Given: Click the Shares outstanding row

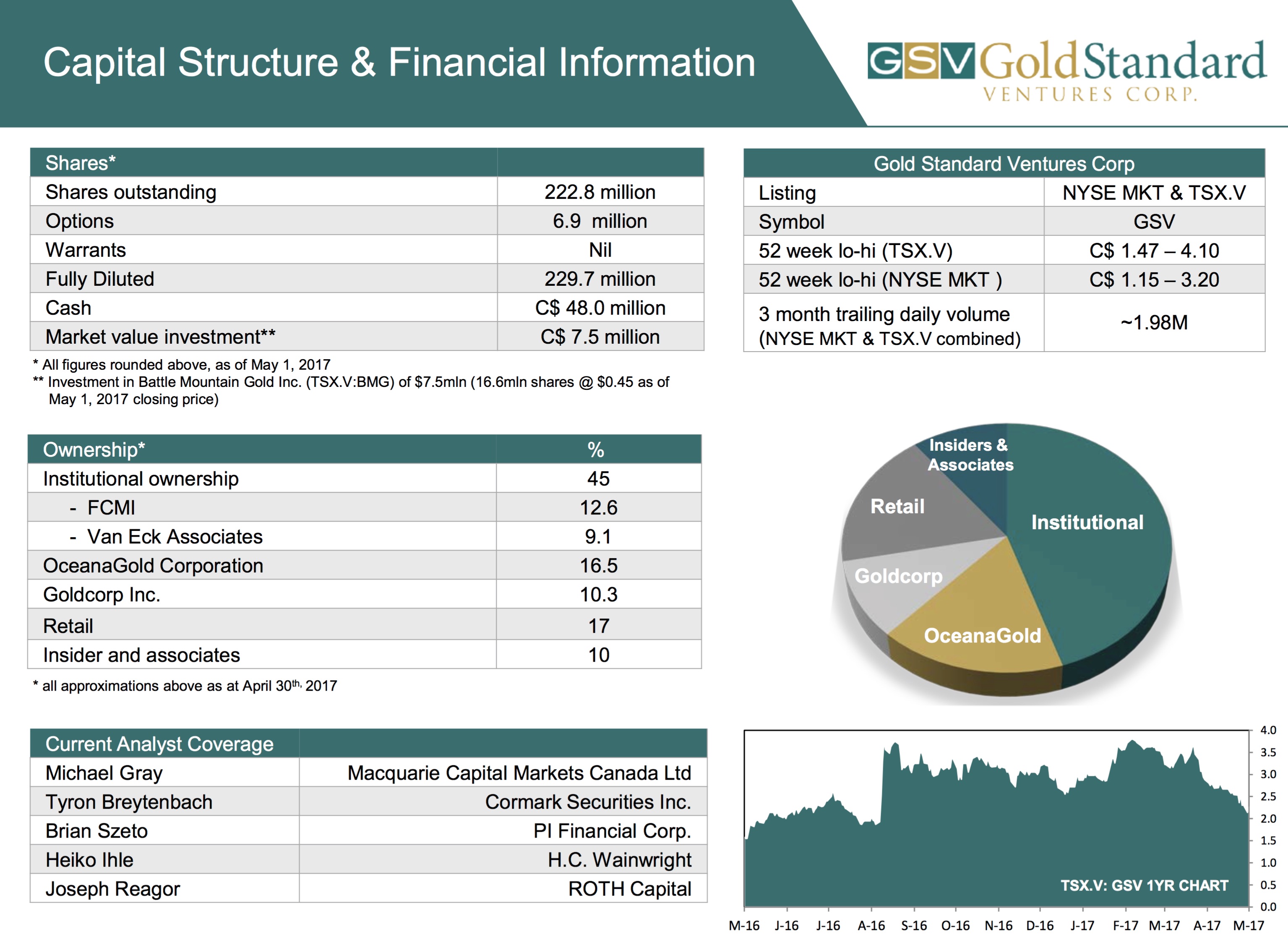Looking at the screenshot, I should coord(131,192).
